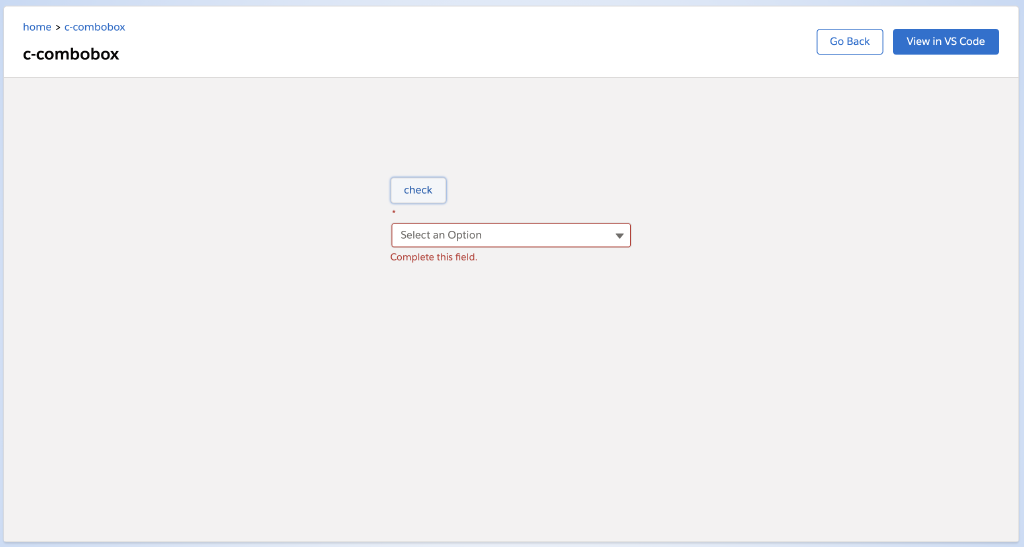Navigate to the home breadcrumb
The image size is (1024, 547).
(37, 27)
